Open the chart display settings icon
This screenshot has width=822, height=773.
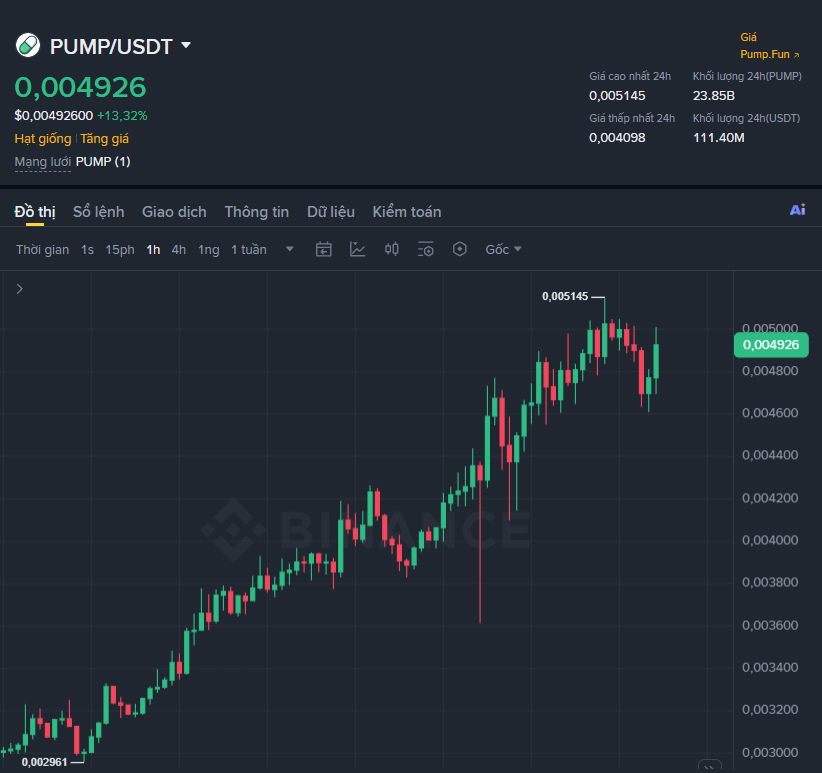coord(426,249)
